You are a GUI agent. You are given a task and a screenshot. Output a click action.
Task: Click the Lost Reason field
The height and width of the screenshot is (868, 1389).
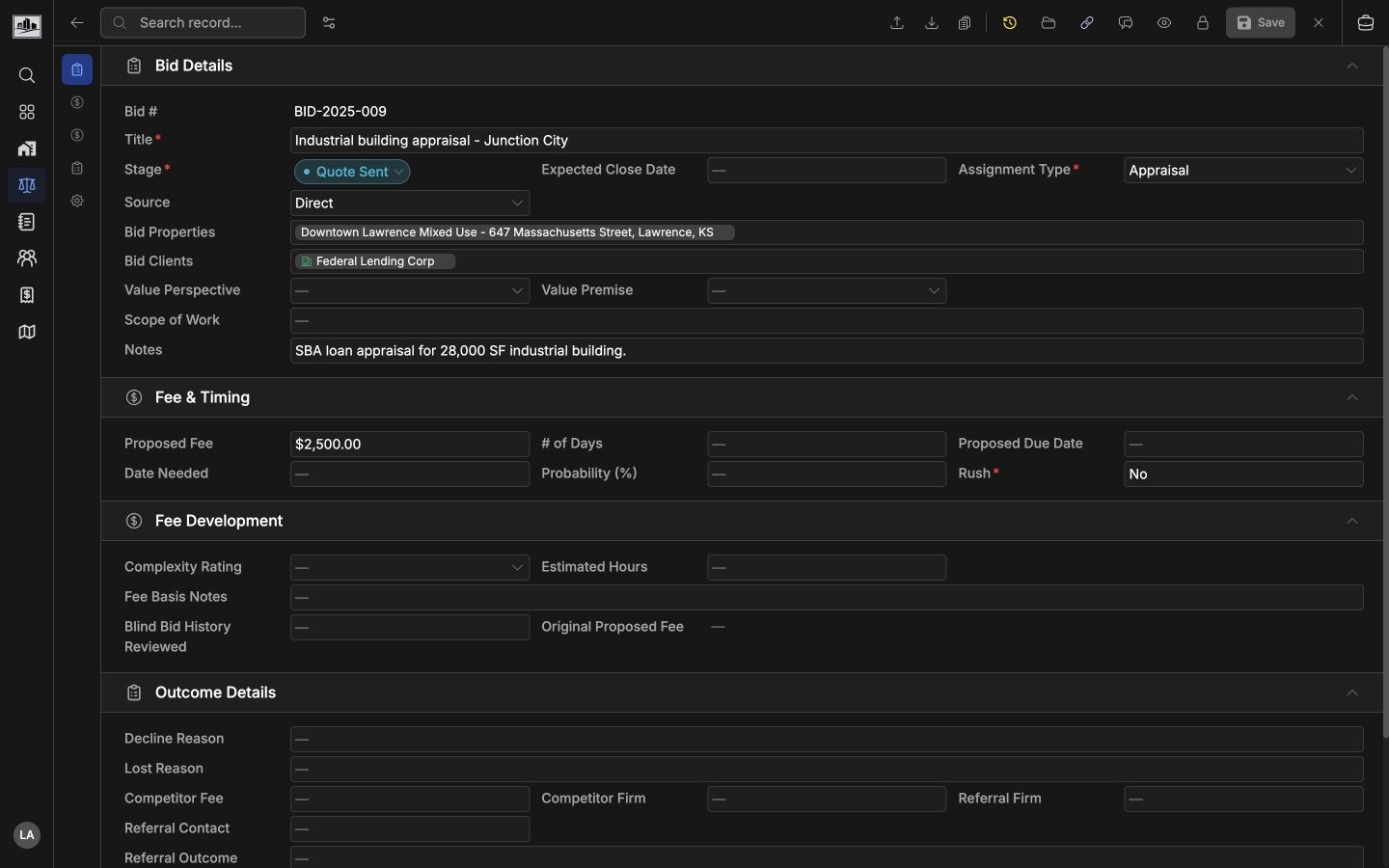pyautogui.click(x=827, y=770)
